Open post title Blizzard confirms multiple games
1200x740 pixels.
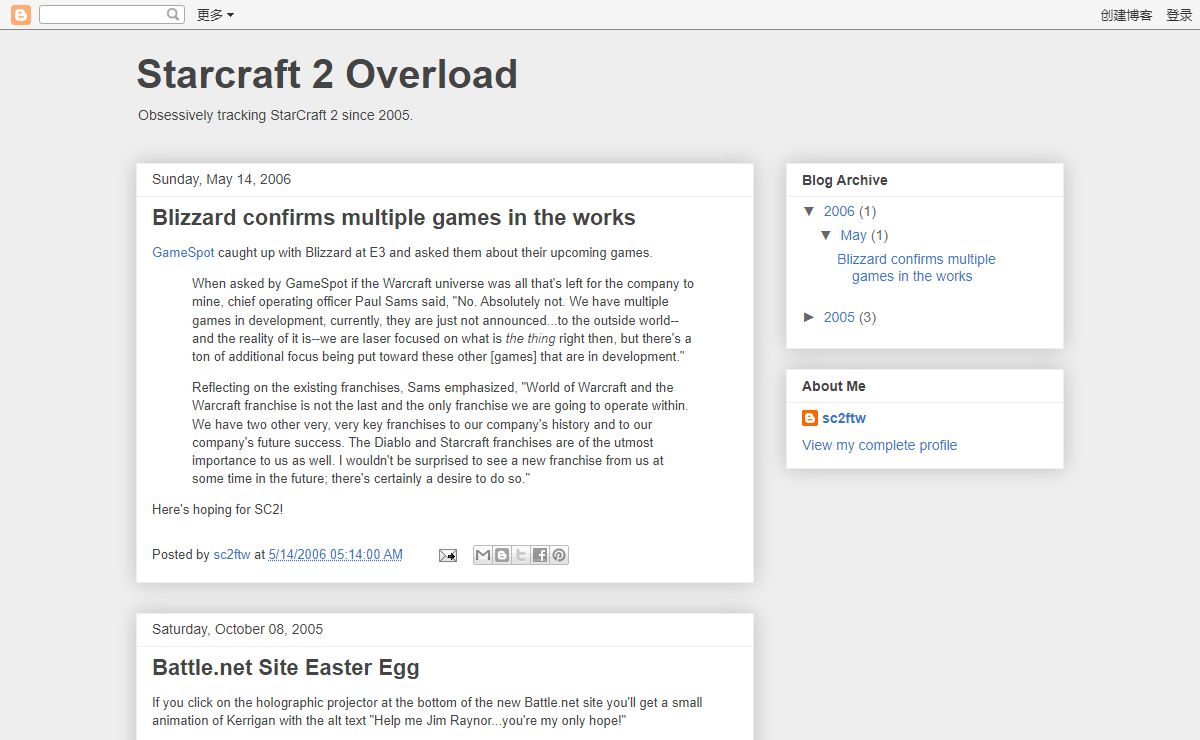tap(394, 217)
